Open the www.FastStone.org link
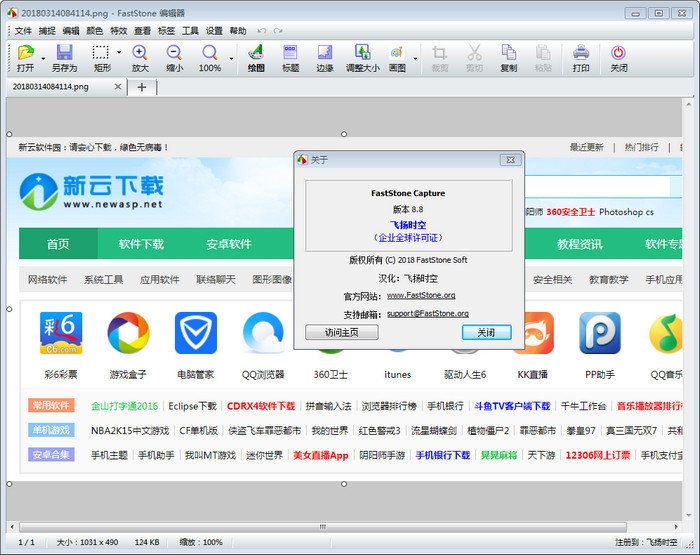This screenshot has height=555, width=700. click(x=421, y=295)
